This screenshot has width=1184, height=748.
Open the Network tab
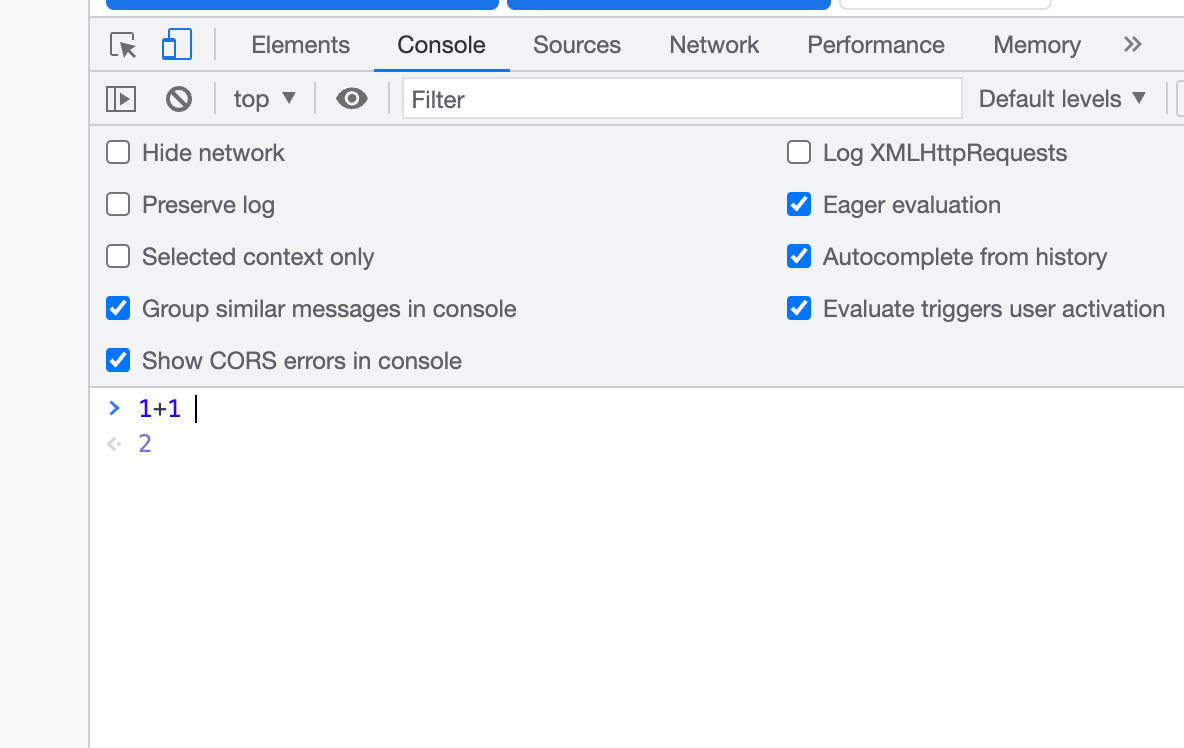click(x=714, y=45)
